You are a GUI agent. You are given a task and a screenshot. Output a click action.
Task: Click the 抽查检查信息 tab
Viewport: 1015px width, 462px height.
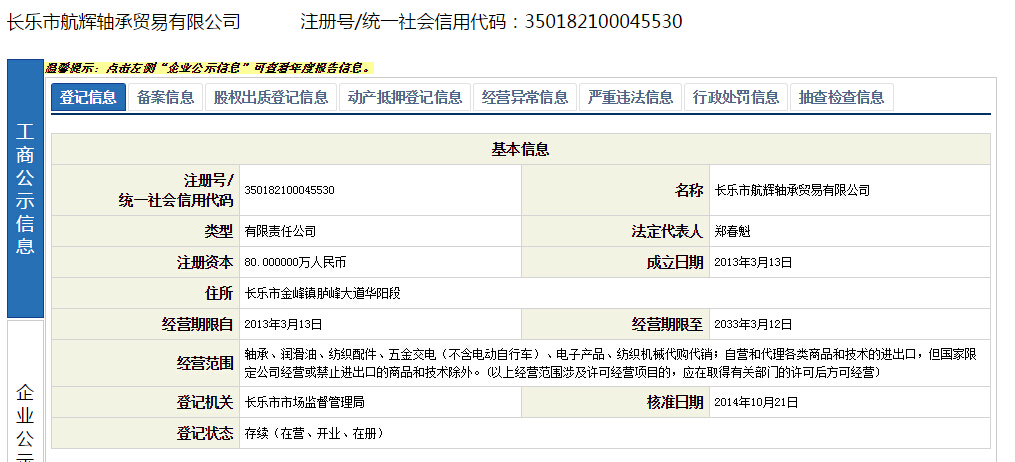tap(842, 97)
